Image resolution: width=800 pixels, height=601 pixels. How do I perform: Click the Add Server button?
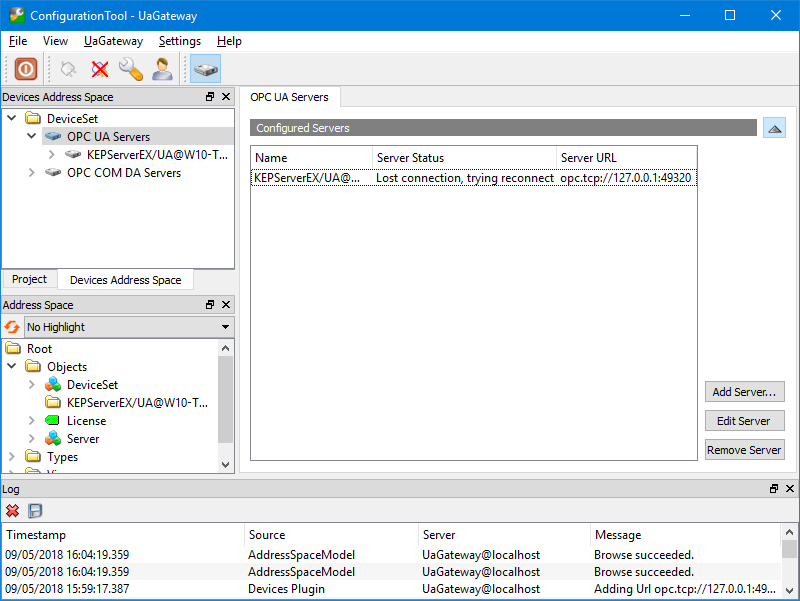(744, 391)
